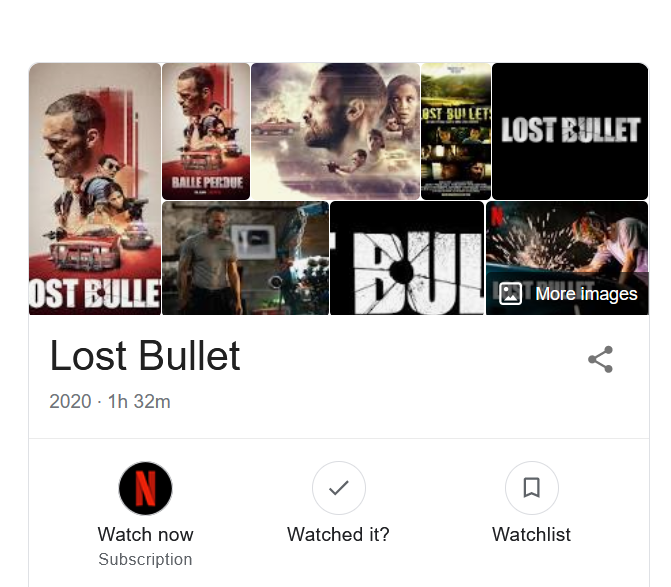The height and width of the screenshot is (587, 671).
Task: Click the image icon beside More images
Action: pos(511,294)
